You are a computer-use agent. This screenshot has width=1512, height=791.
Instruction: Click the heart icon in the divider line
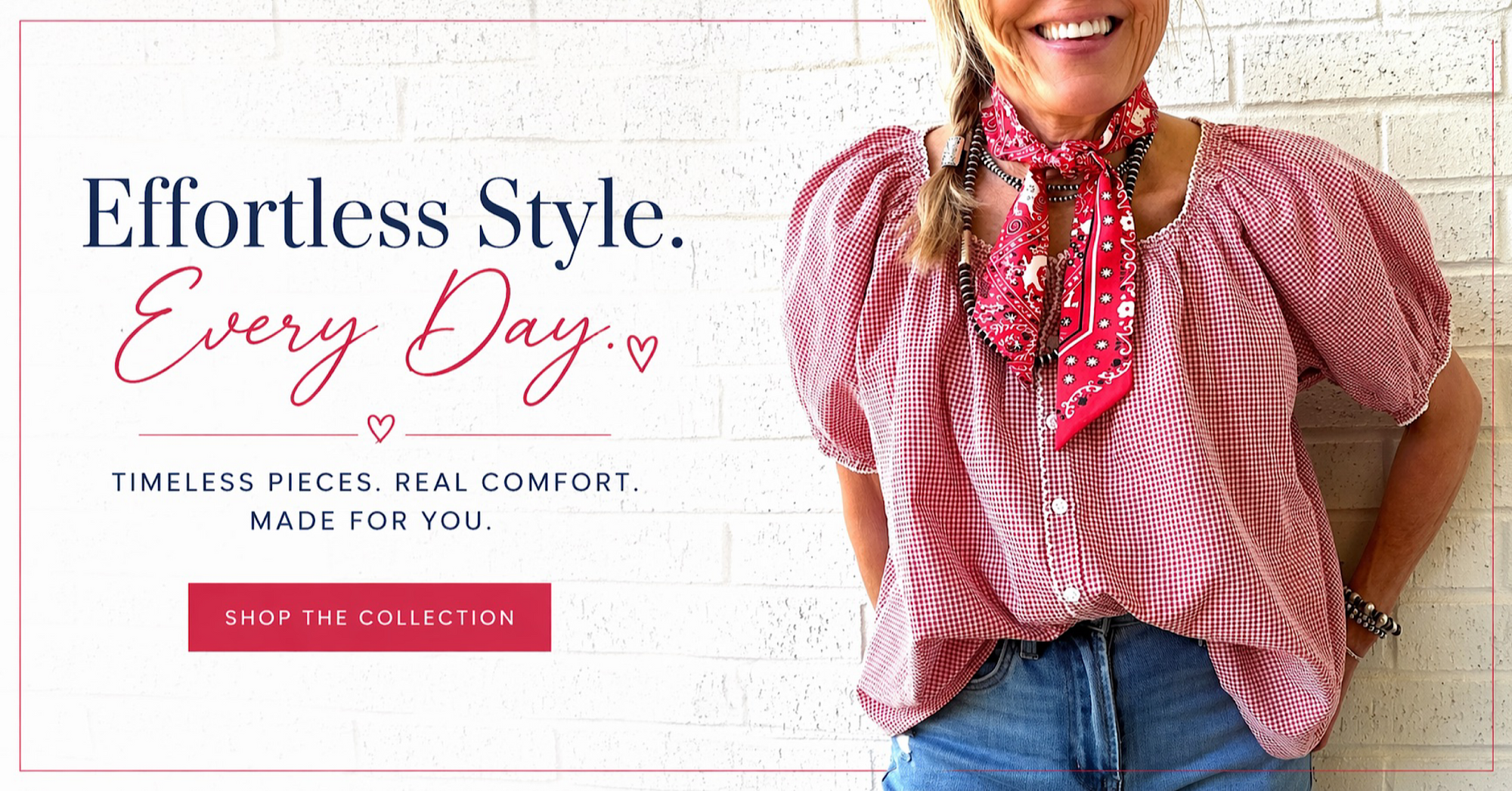point(381,428)
